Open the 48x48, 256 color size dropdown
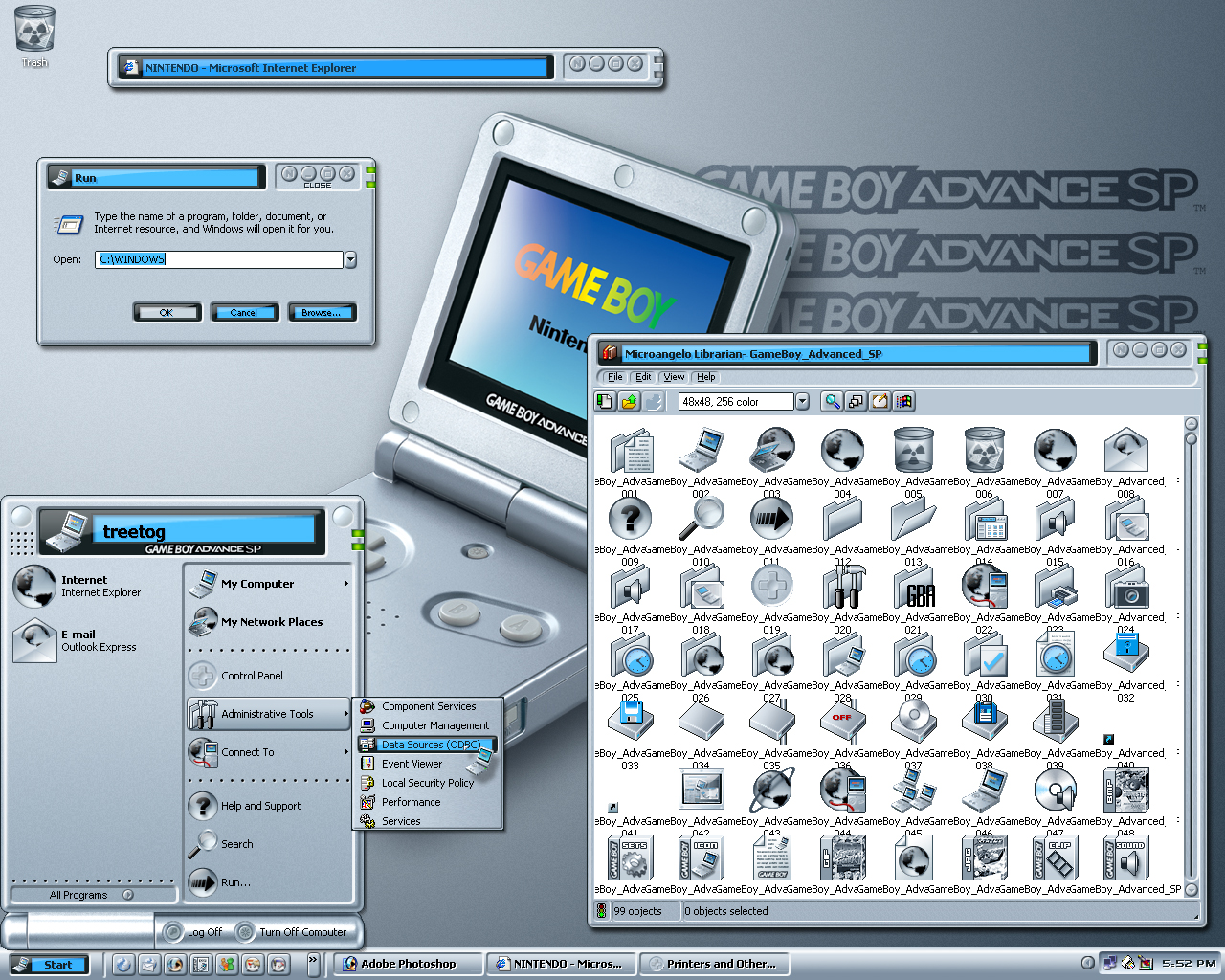 (x=802, y=402)
